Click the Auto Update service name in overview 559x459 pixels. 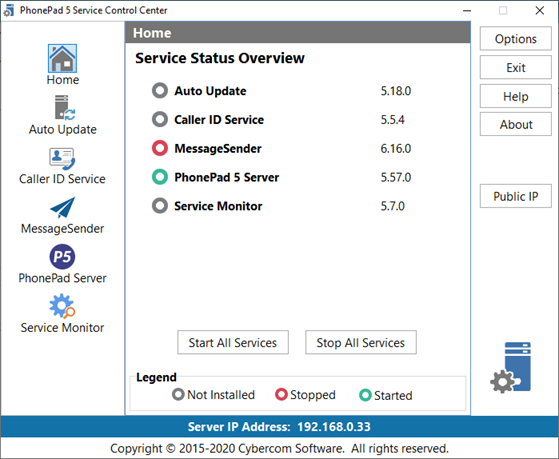coord(210,91)
